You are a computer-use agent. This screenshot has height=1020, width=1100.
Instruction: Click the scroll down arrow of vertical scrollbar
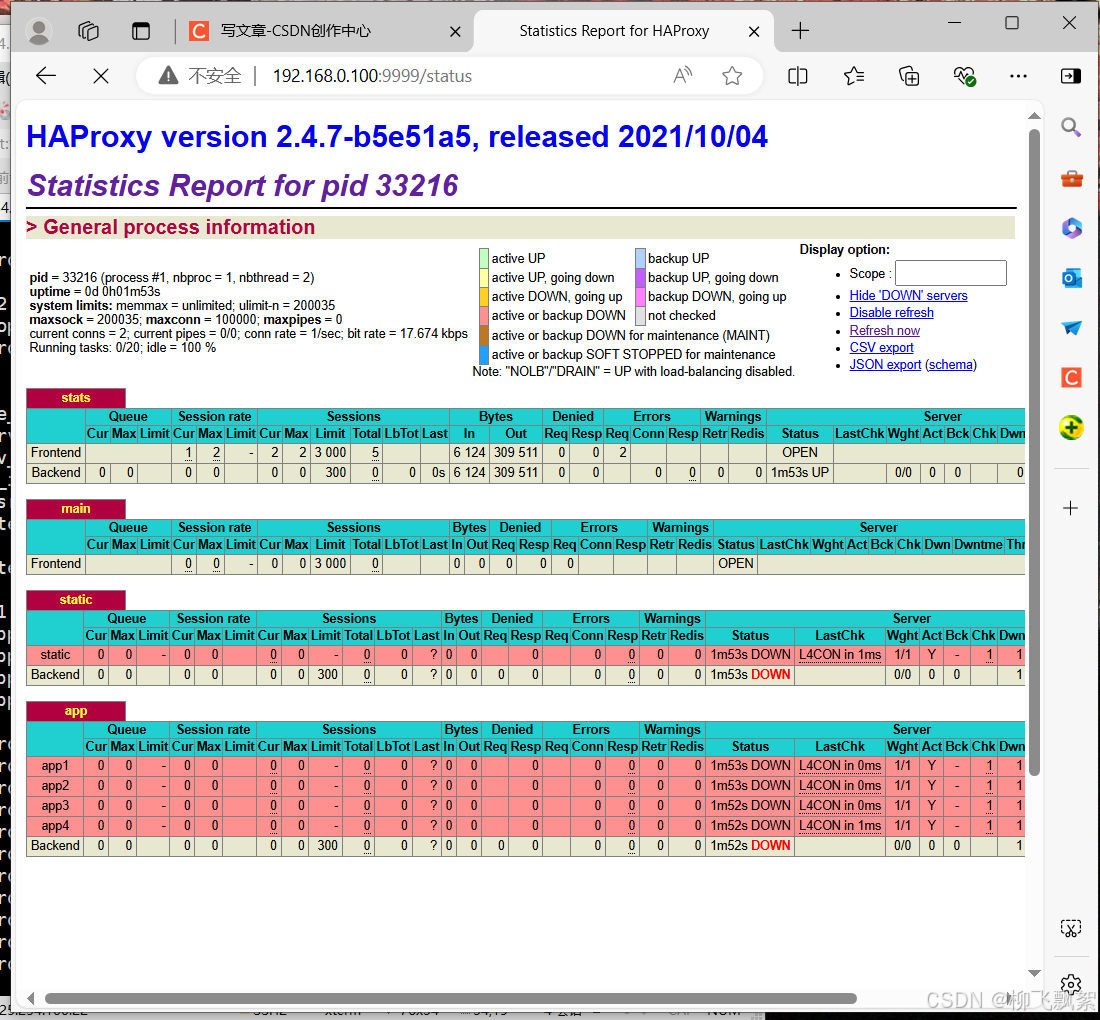(1034, 973)
